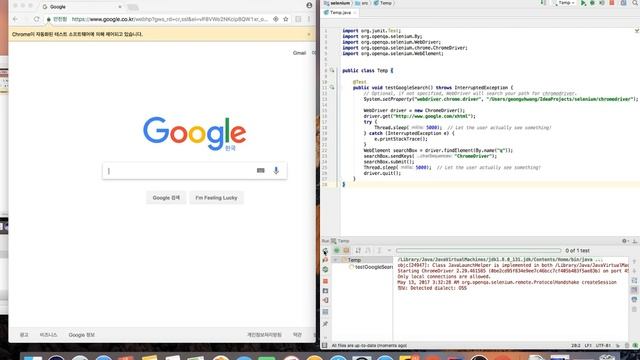Click the test run progress bar
Screen dimensions: 640x360
point(478,251)
